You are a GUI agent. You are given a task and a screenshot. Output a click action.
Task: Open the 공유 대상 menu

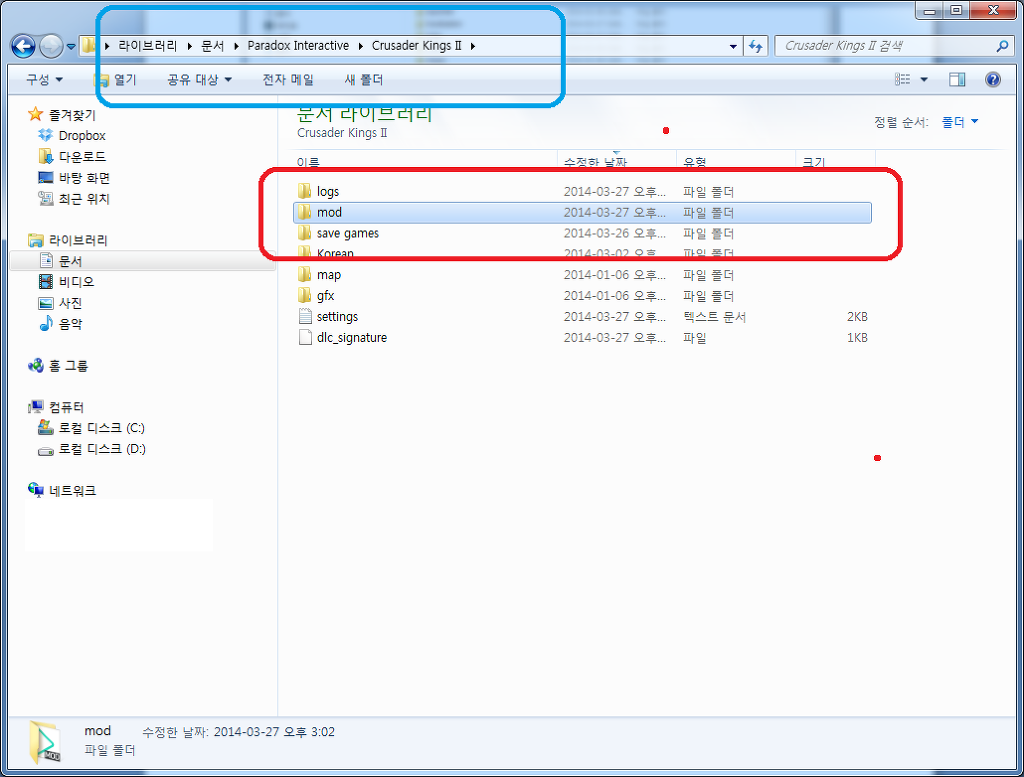[199, 80]
